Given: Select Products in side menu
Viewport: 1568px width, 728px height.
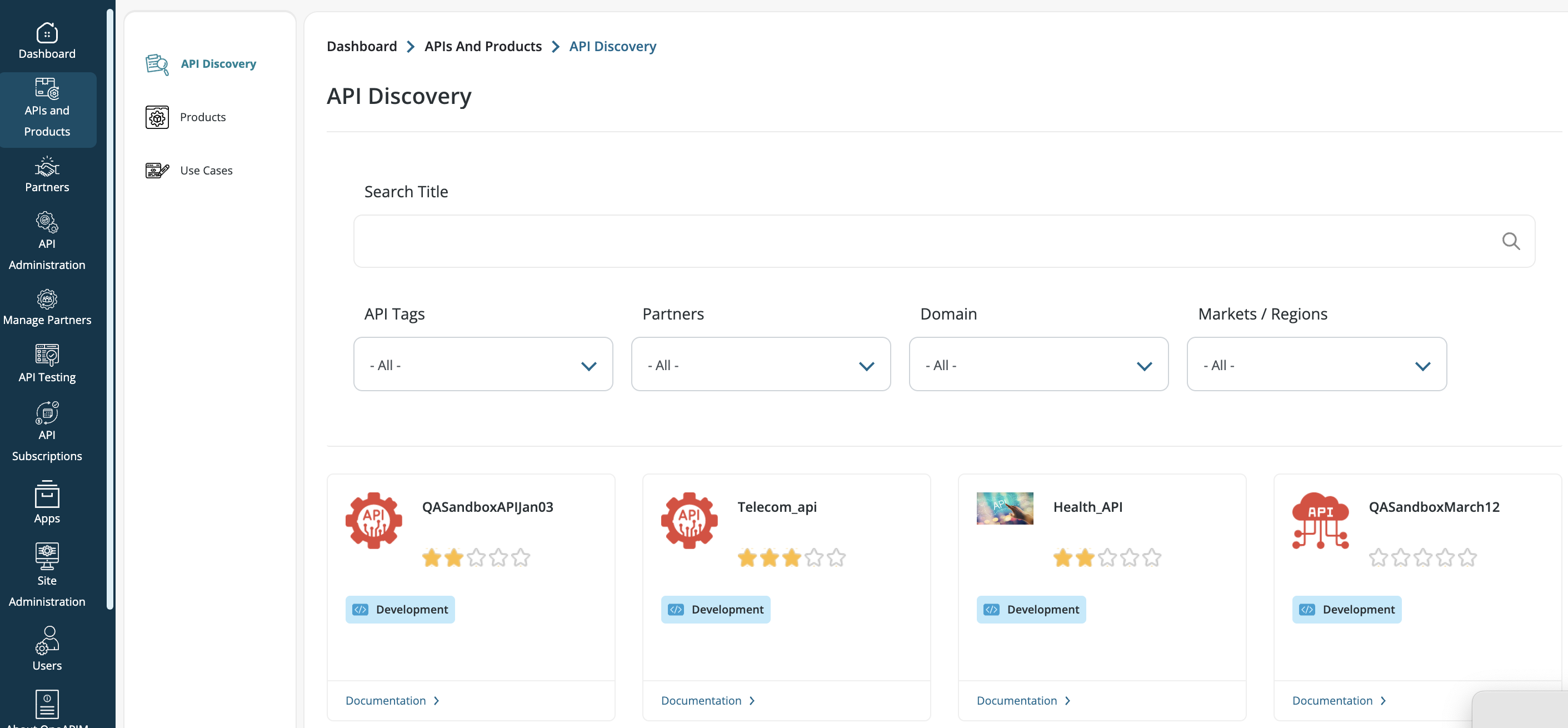Looking at the screenshot, I should (x=203, y=117).
